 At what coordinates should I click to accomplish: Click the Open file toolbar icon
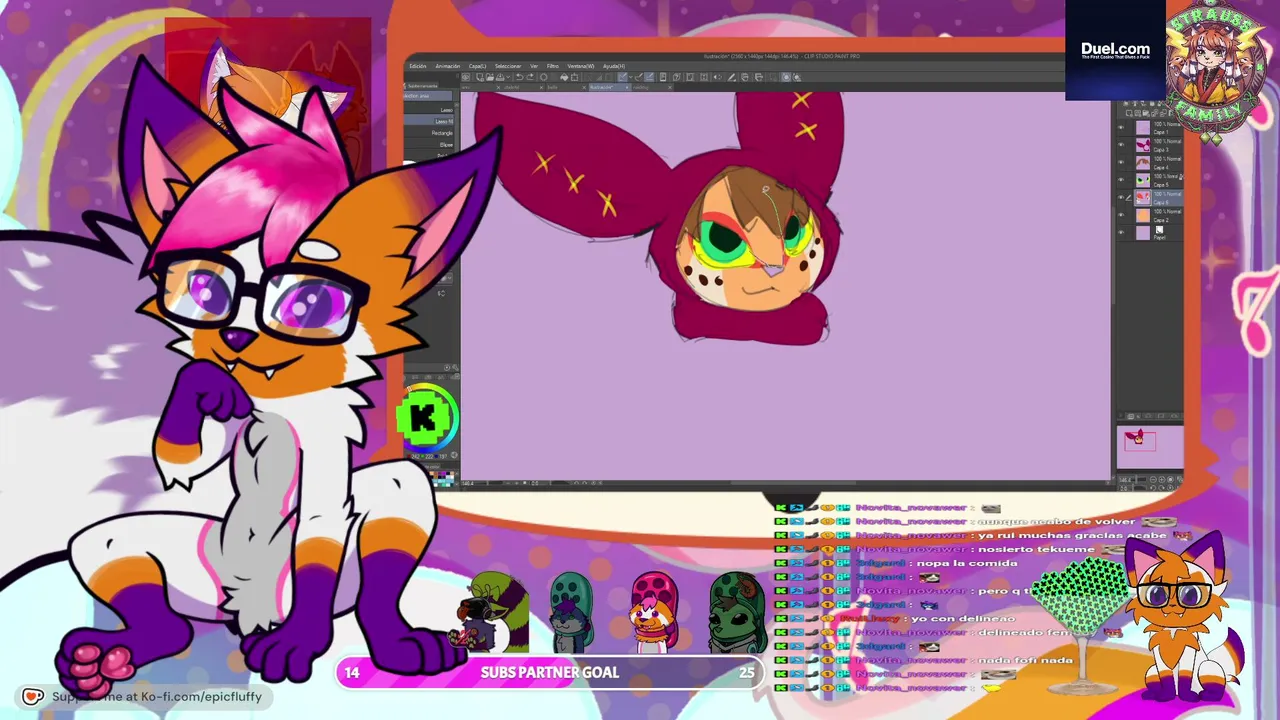(x=490, y=77)
